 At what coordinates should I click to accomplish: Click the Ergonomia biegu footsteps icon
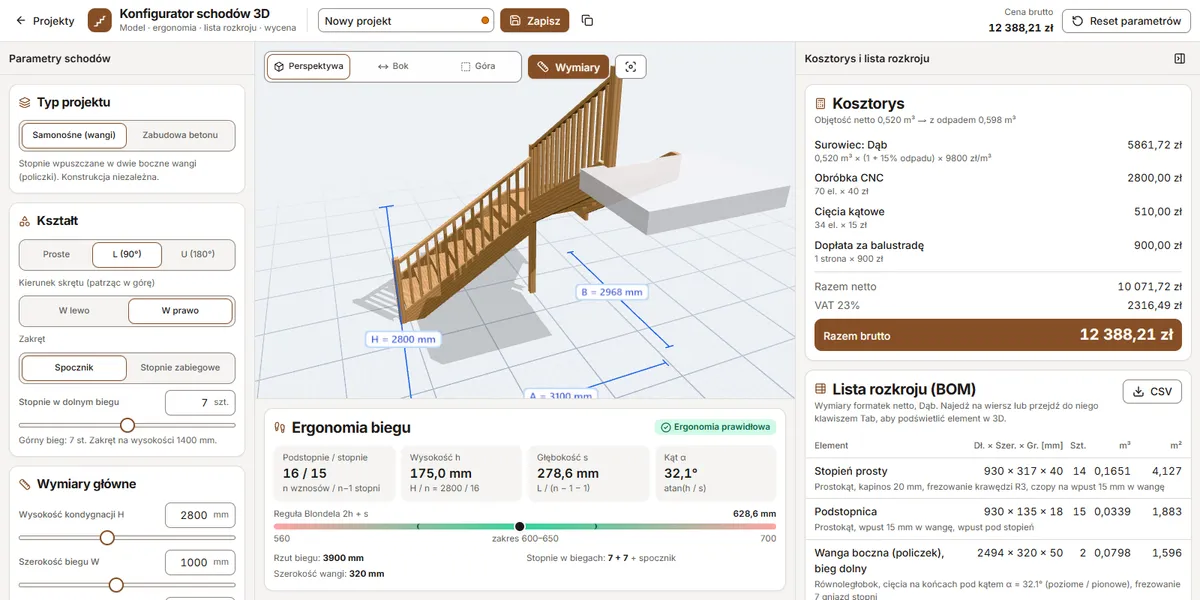click(x=281, y=428)
